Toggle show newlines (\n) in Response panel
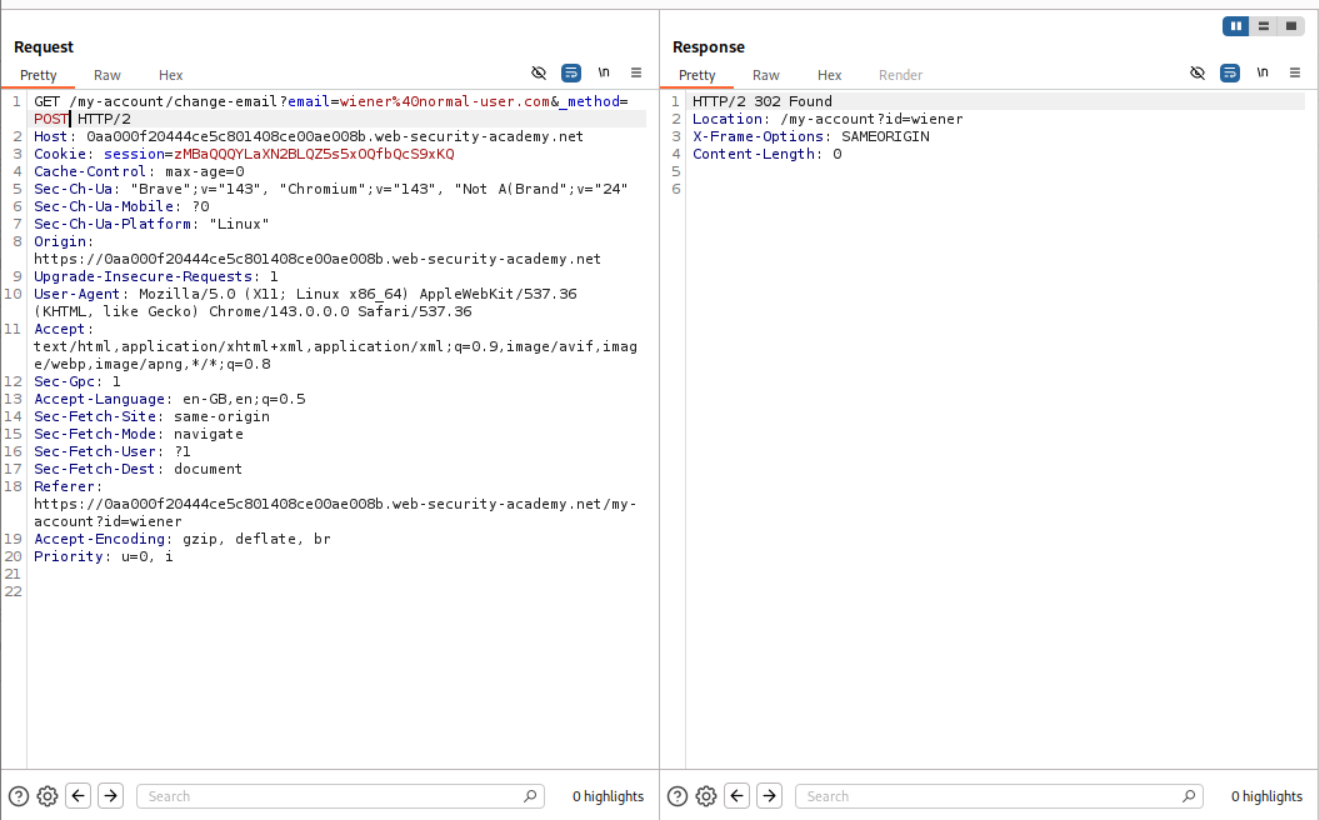This screenshot has width=1319, height=820. pos(1263,73)
